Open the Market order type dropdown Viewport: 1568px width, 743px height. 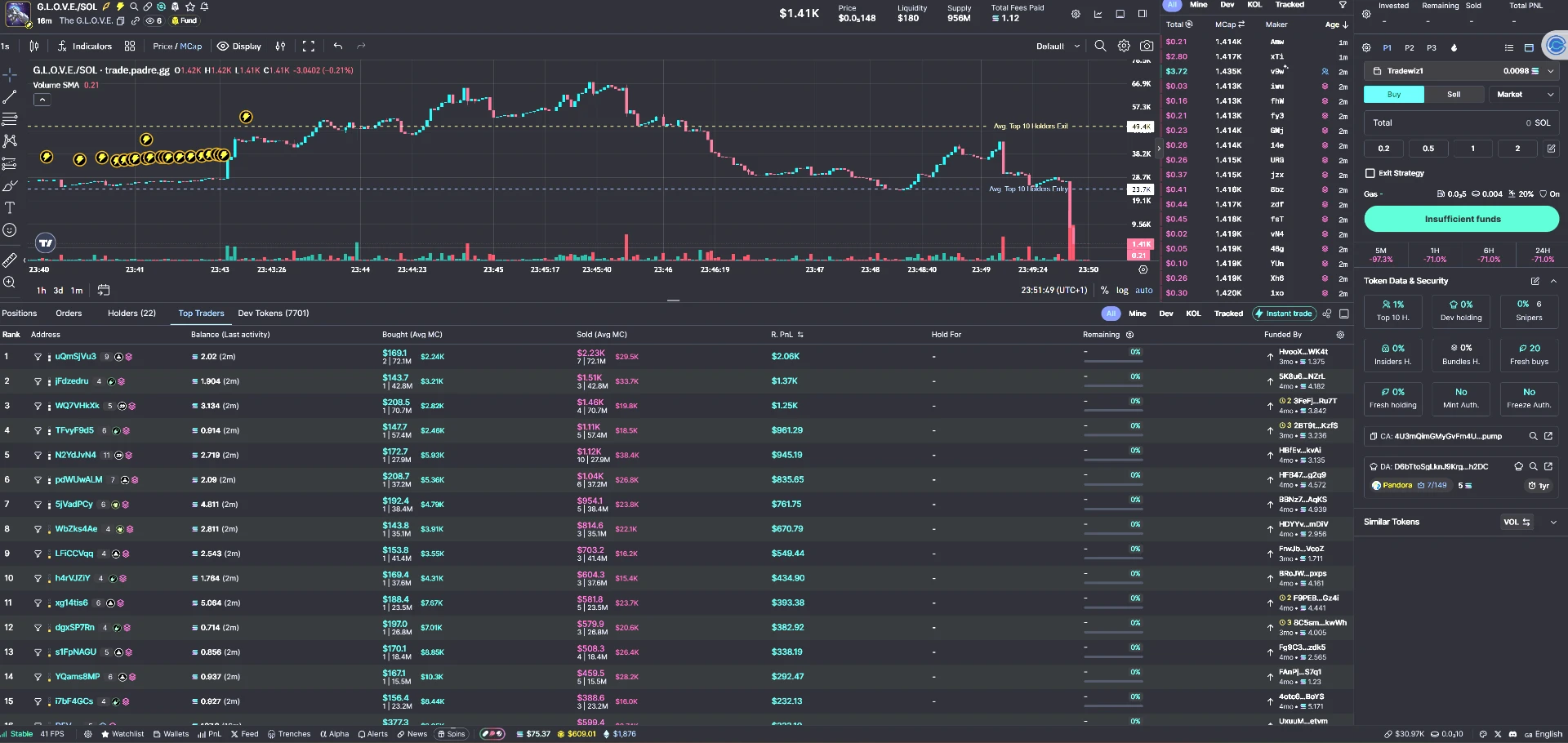point(1524,95)
